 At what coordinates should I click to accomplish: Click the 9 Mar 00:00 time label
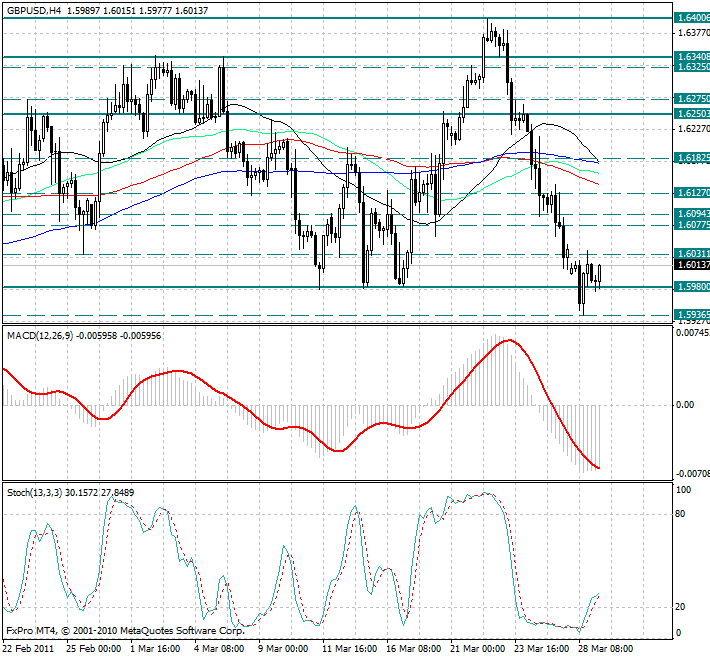pyautogui.click(x=283, y=649)
